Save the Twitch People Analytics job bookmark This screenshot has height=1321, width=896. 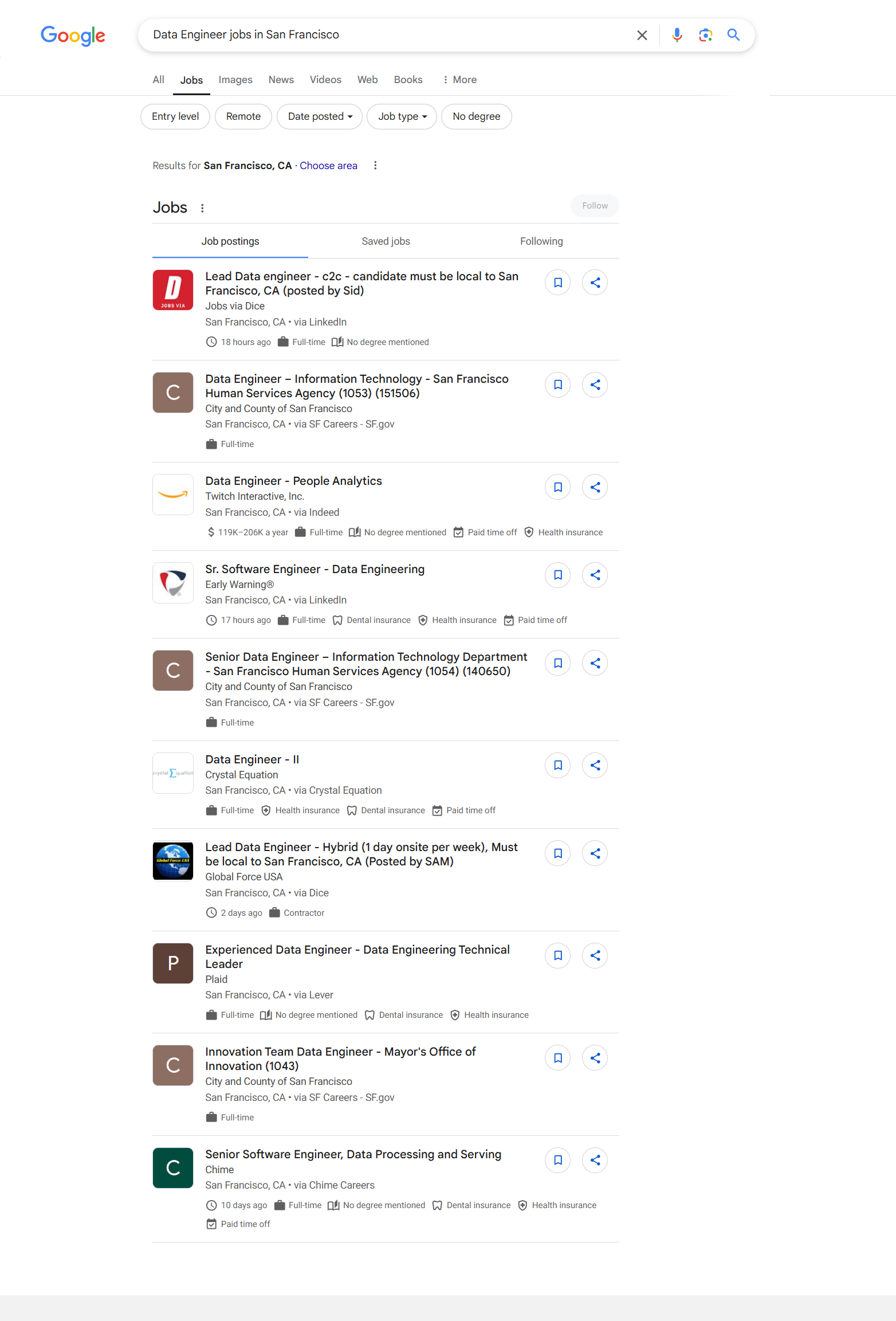point(557,487)
